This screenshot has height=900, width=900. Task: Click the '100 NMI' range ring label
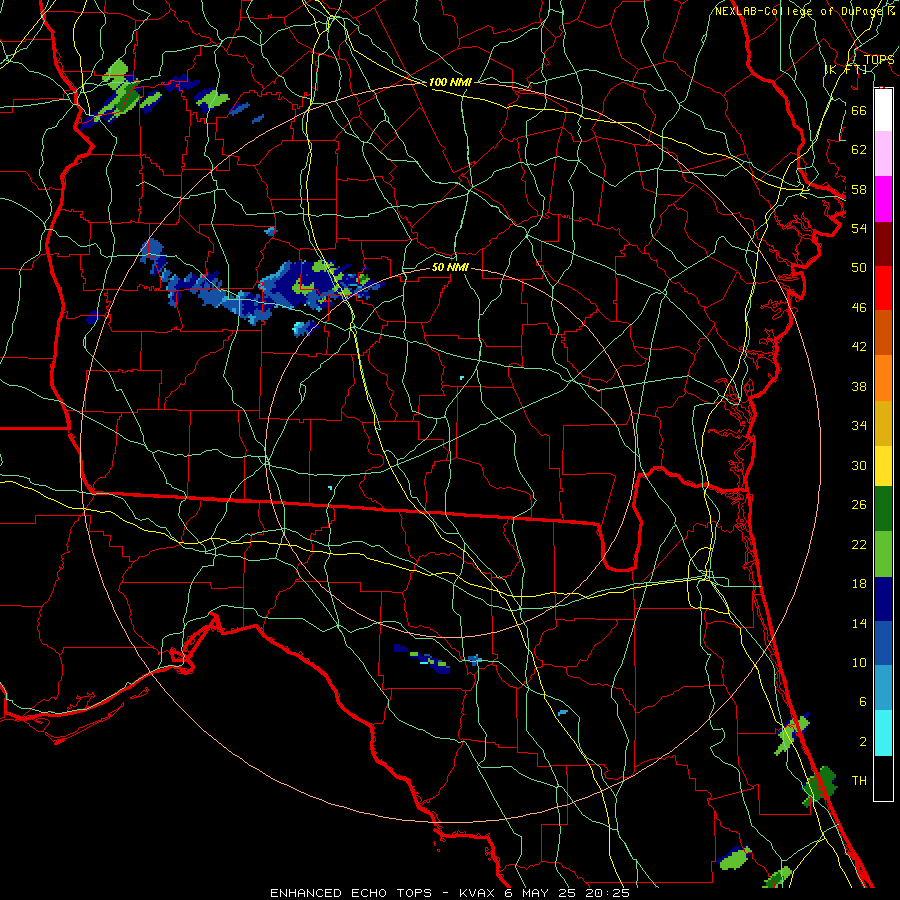(450, 82)
